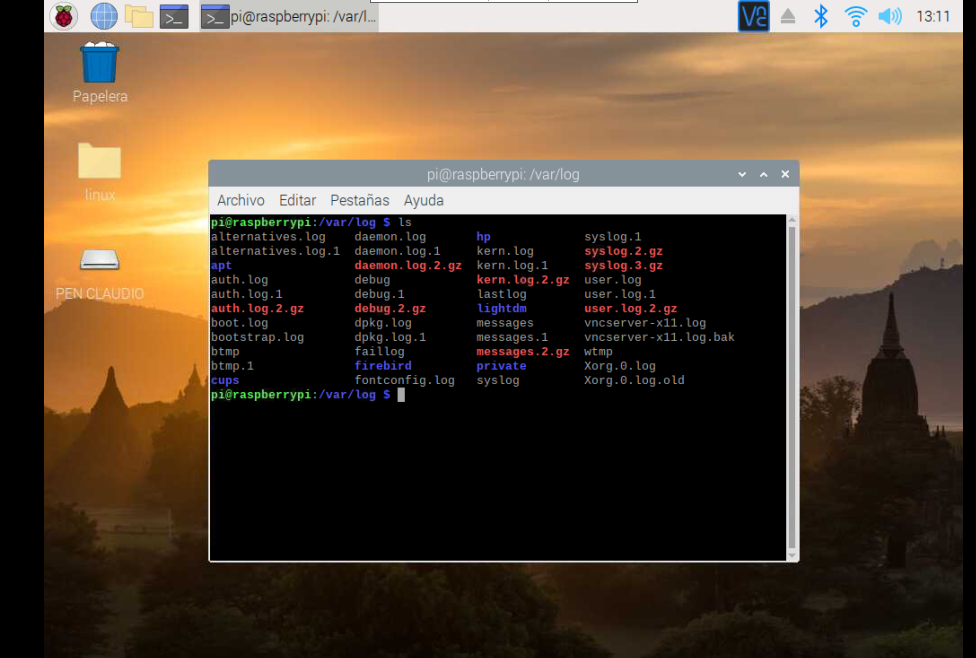Select the linux folder on desktop
Screen dimensions: 976x658
click(x=99, y=162)
